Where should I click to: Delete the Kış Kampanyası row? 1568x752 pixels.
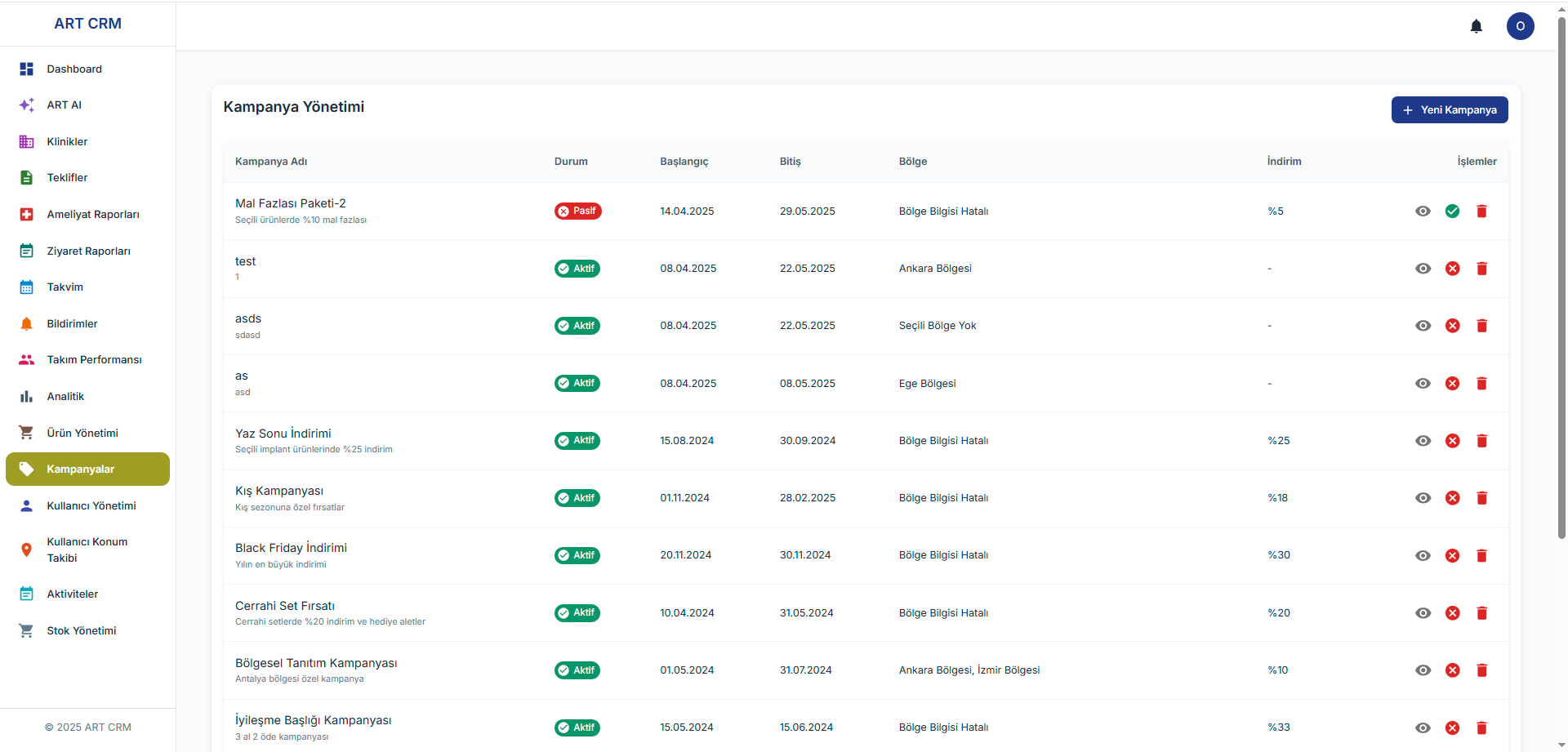pyautogui.click(x=1481, y=498)
